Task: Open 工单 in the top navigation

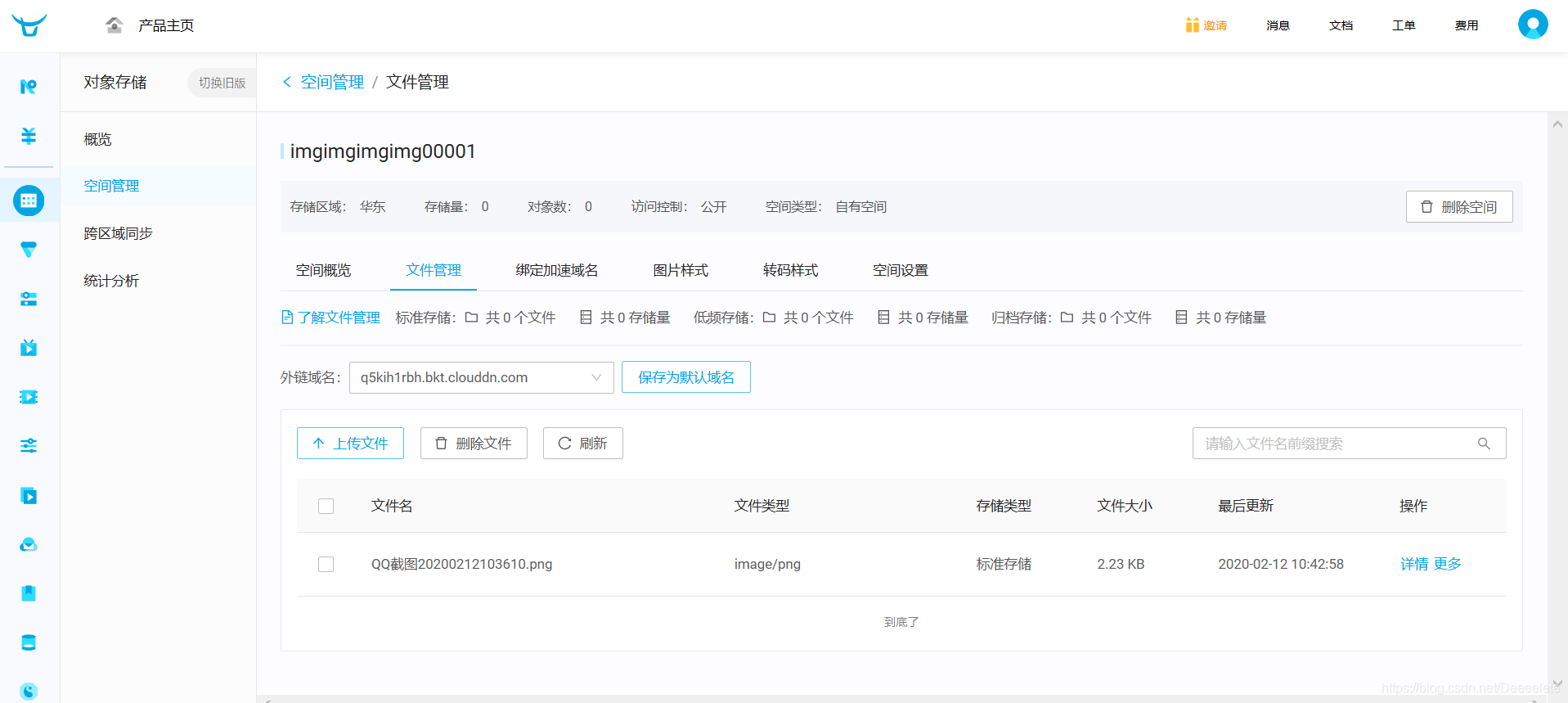Action: point(1404,25)
